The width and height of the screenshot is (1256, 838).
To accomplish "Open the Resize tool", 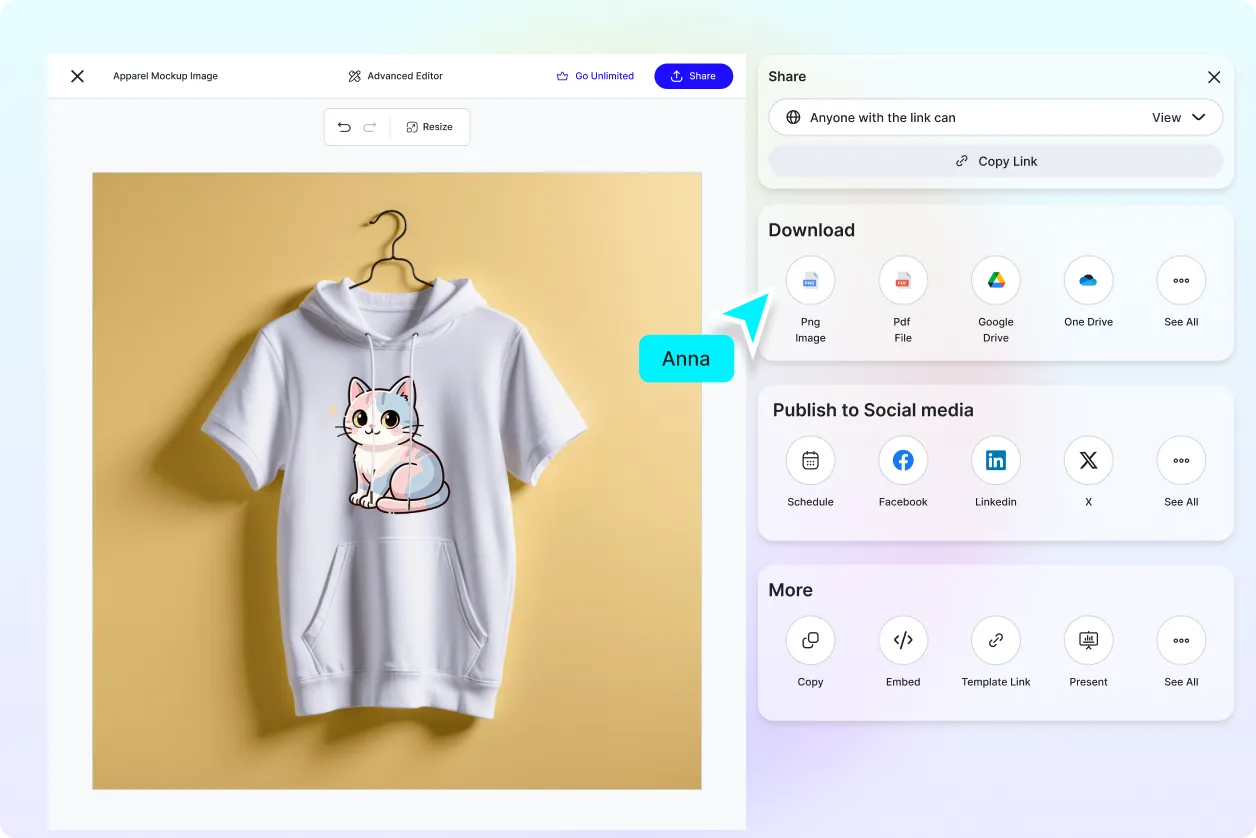I will (430, 127).
